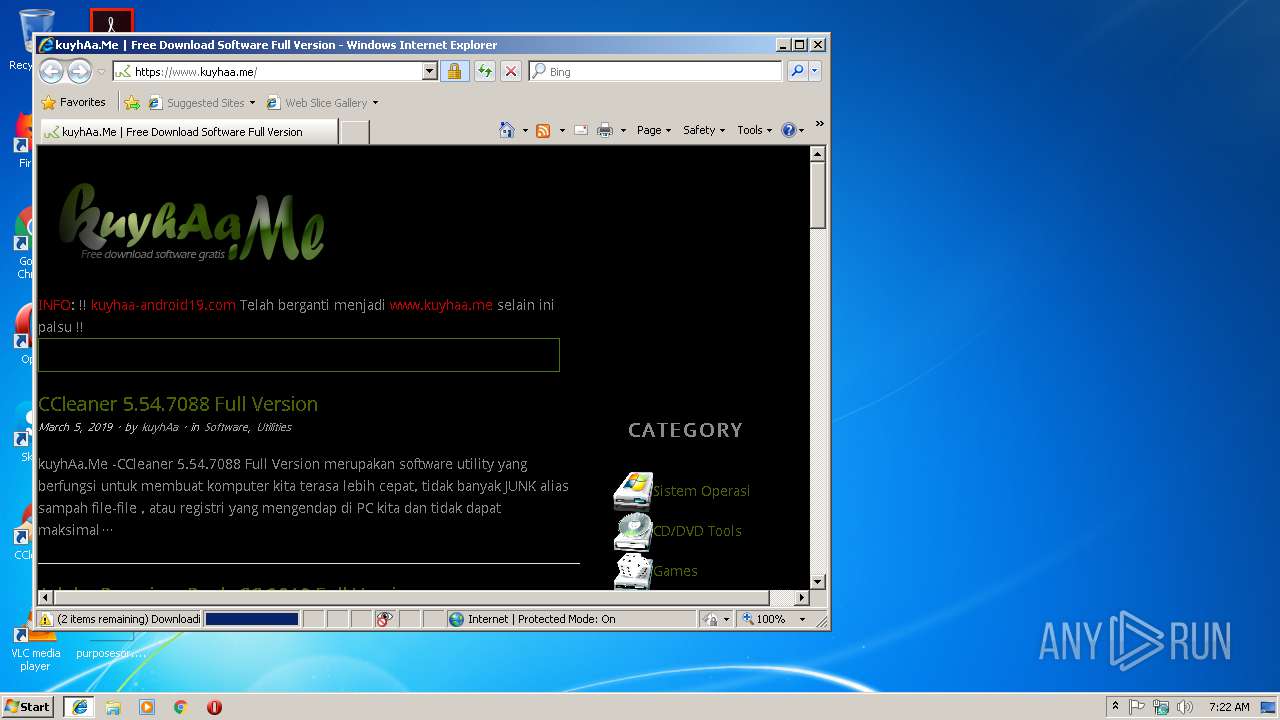Show hidden system tray icons

[1115, 706]
